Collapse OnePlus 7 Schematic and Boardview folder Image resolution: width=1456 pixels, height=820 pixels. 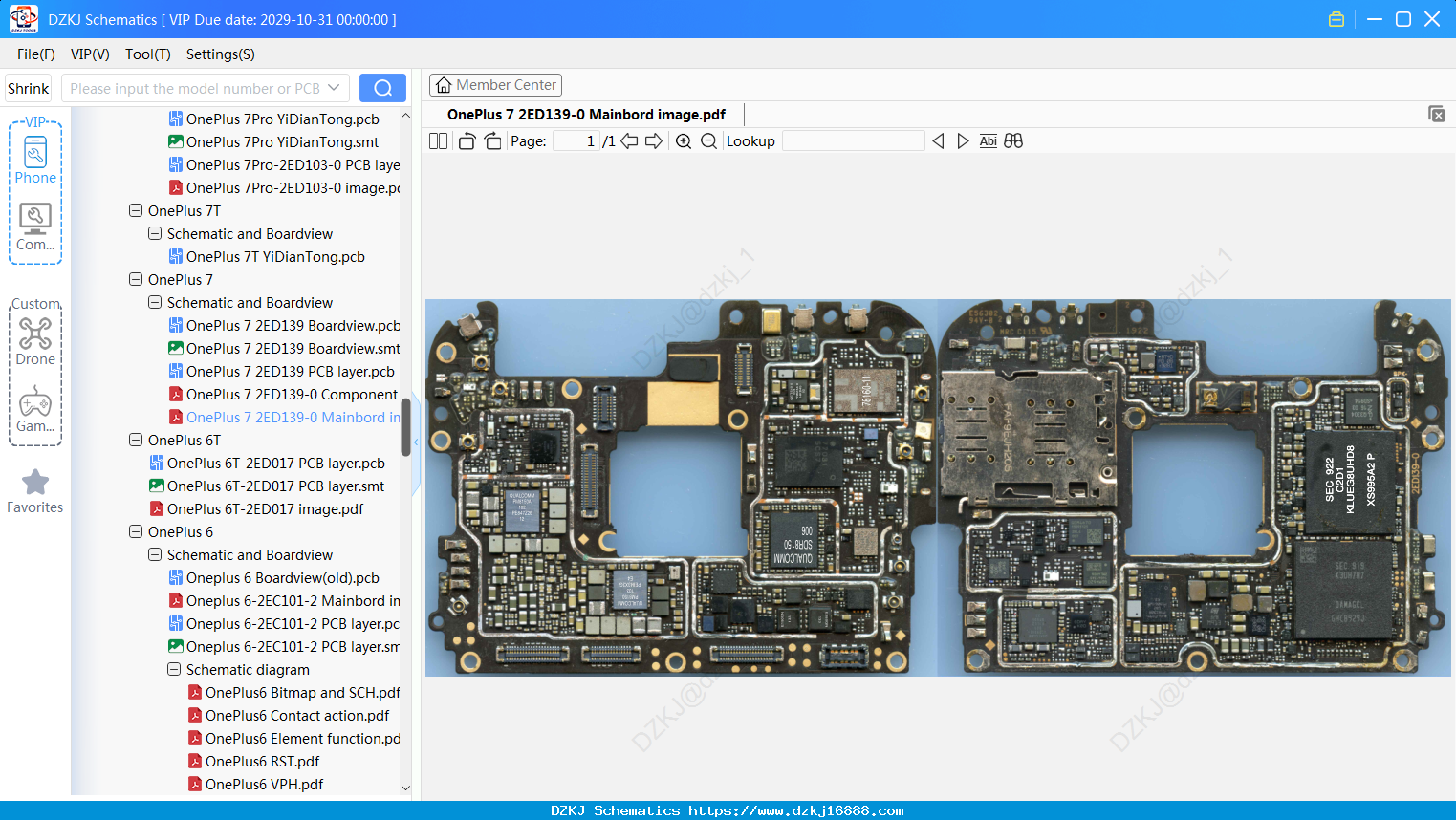click(x=155, y=302)
